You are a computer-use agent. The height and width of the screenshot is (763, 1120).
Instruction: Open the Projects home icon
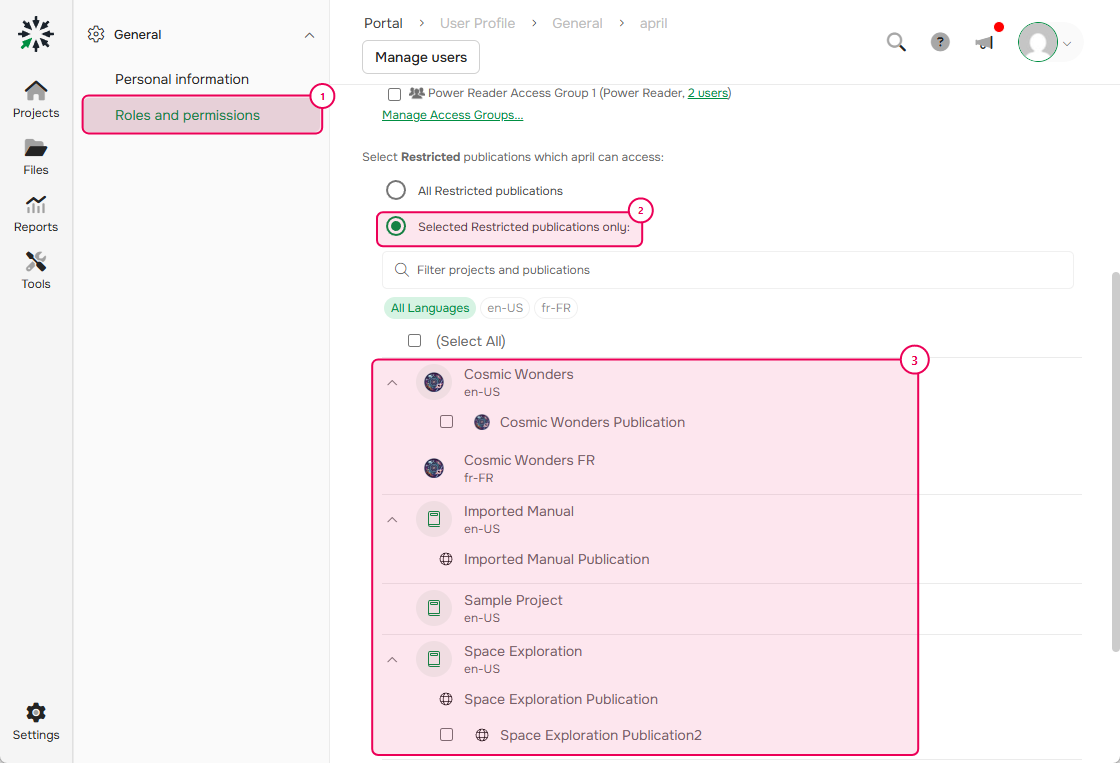[x=36, y=91]
